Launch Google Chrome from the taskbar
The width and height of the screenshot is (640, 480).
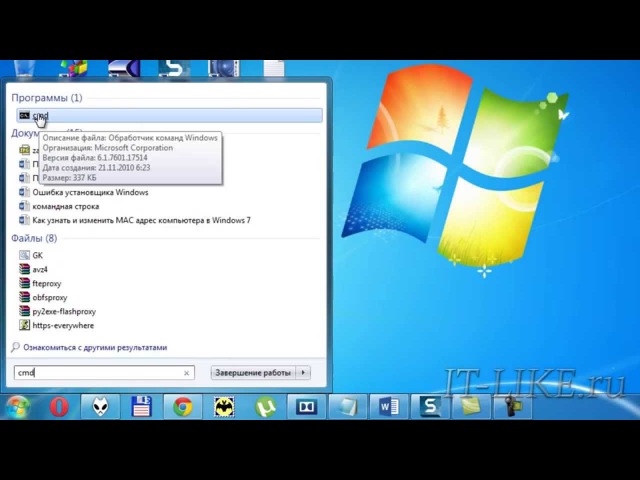coord(183,407)
